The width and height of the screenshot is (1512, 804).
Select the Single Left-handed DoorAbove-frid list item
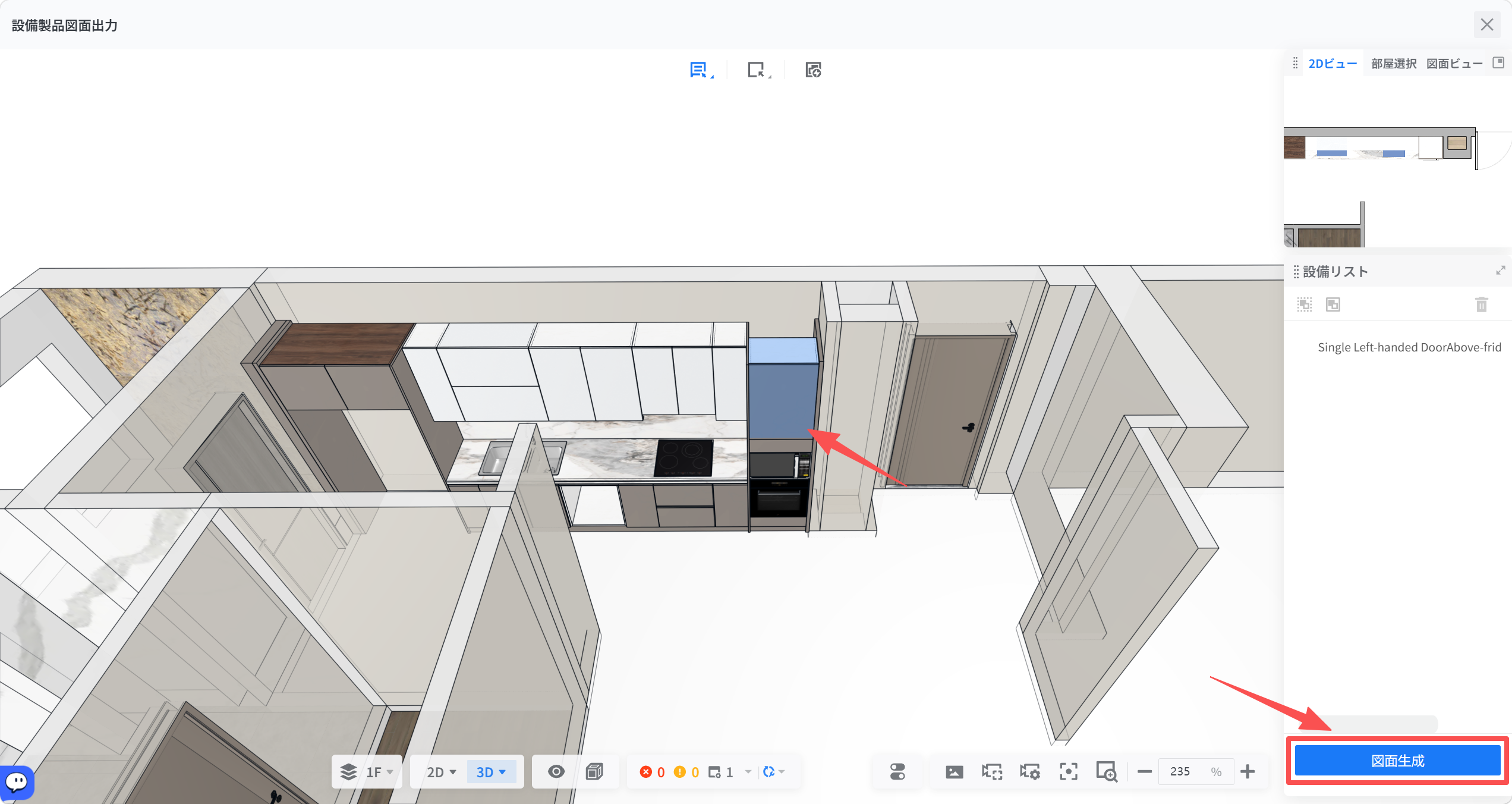(1409, 347)
